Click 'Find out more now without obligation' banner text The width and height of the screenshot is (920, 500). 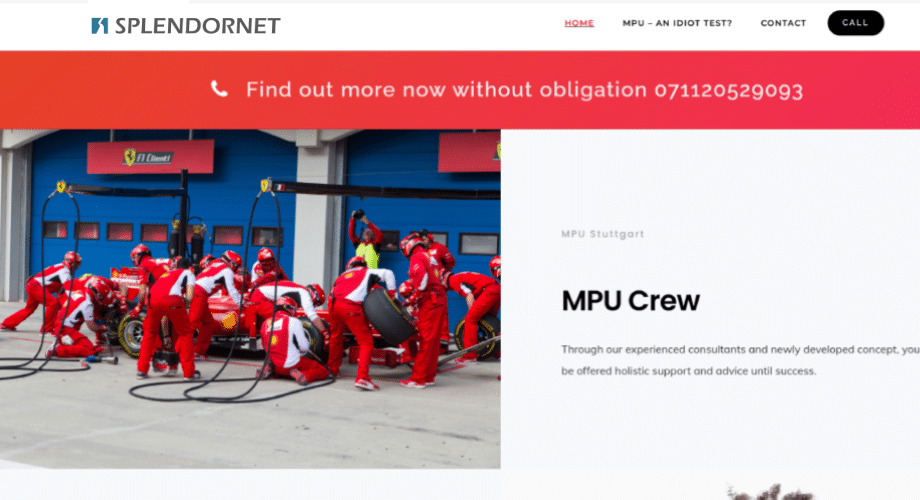point(446,90)
